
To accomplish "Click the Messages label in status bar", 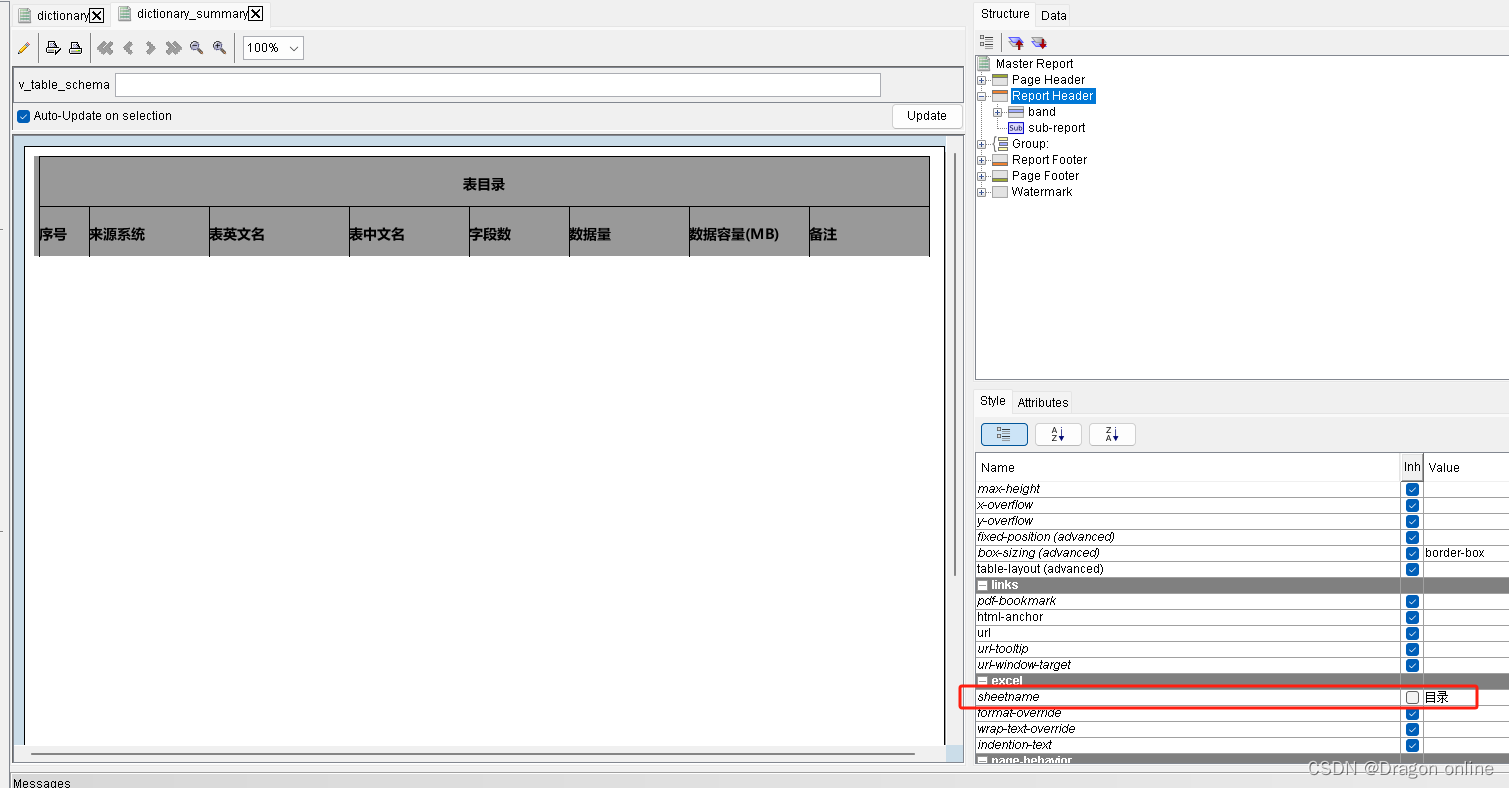I will (x=42, y=783).
